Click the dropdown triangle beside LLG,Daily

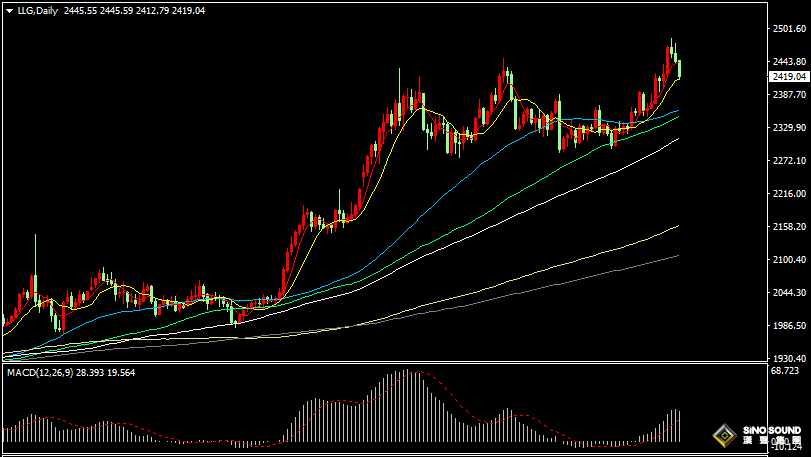coord(8,10)
